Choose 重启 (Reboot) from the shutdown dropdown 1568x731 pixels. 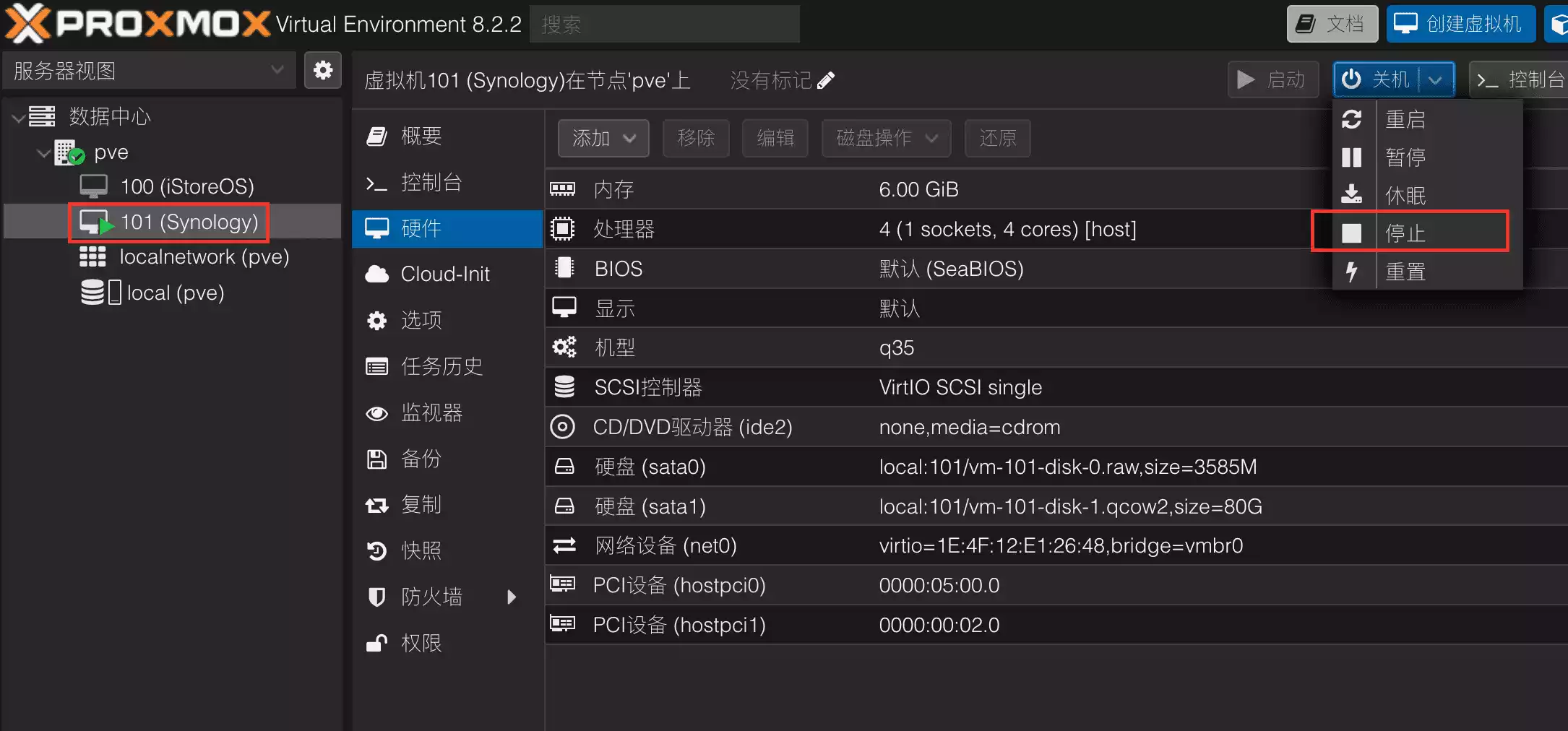(x=1405, y=119)
